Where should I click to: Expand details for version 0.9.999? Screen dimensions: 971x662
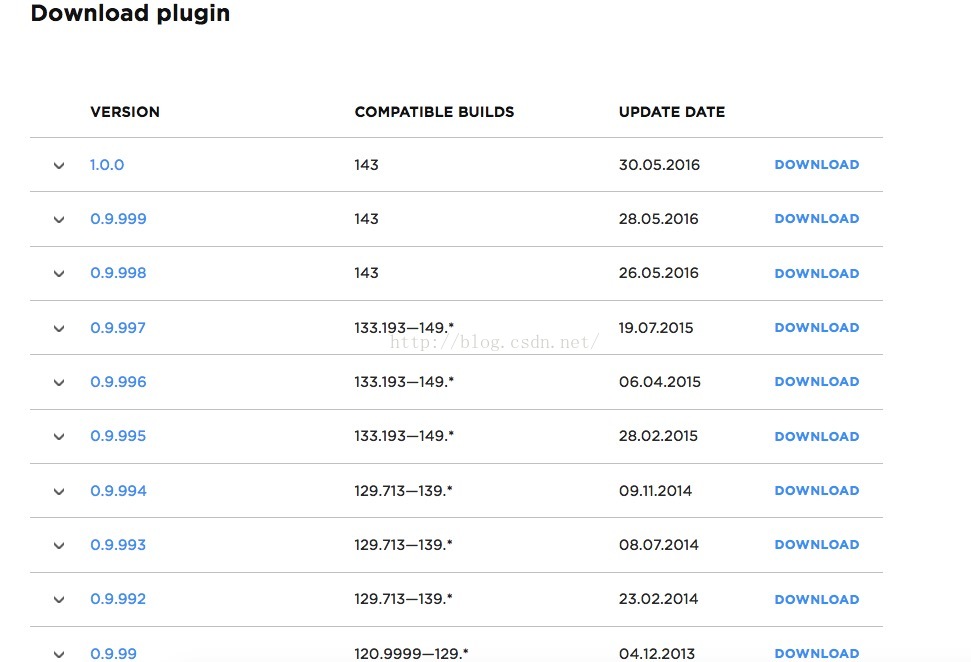pos(59,219)
